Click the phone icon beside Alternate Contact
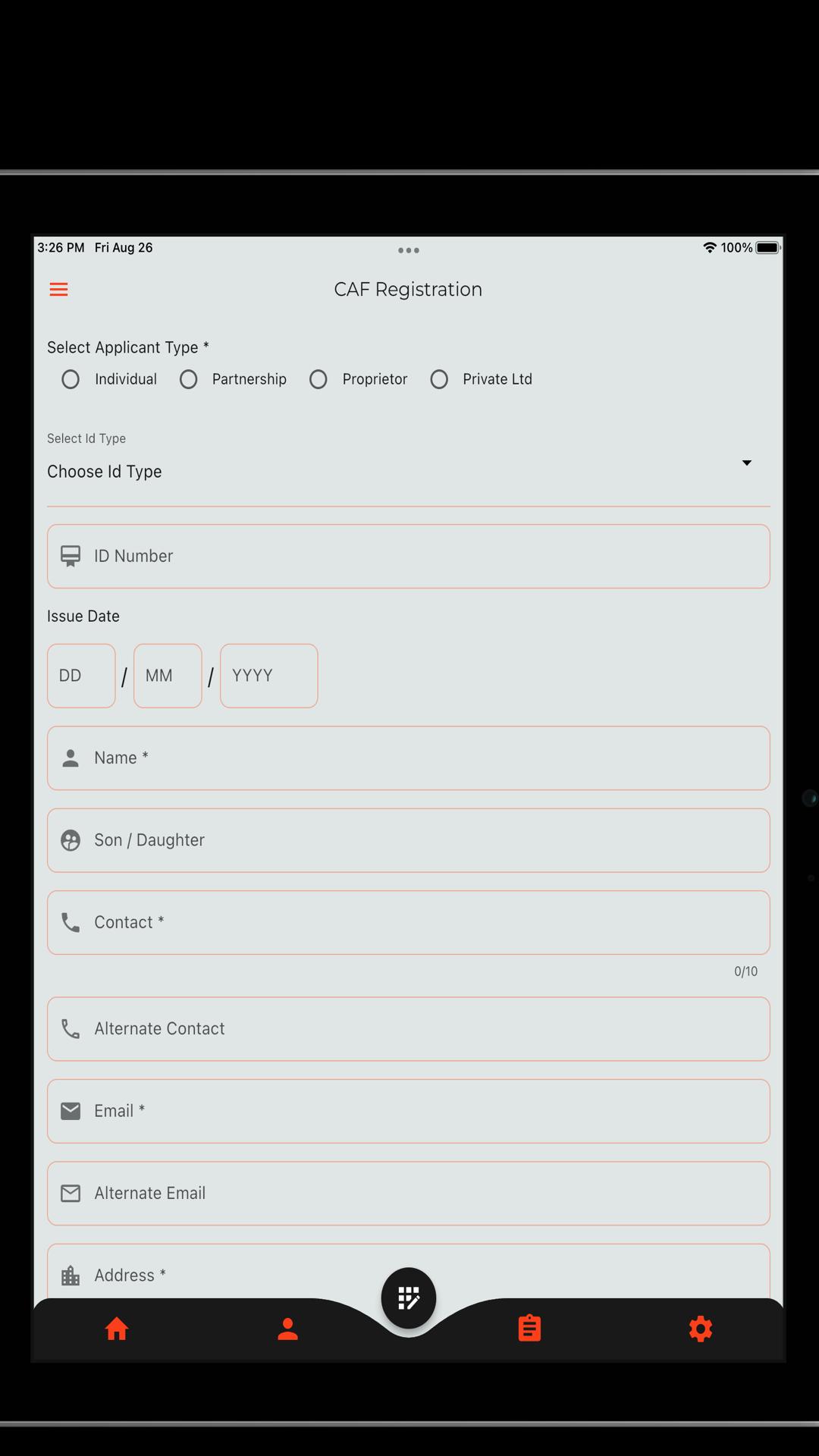The height and width of the screenshot is (1456, 819). tap(71, 1029)
